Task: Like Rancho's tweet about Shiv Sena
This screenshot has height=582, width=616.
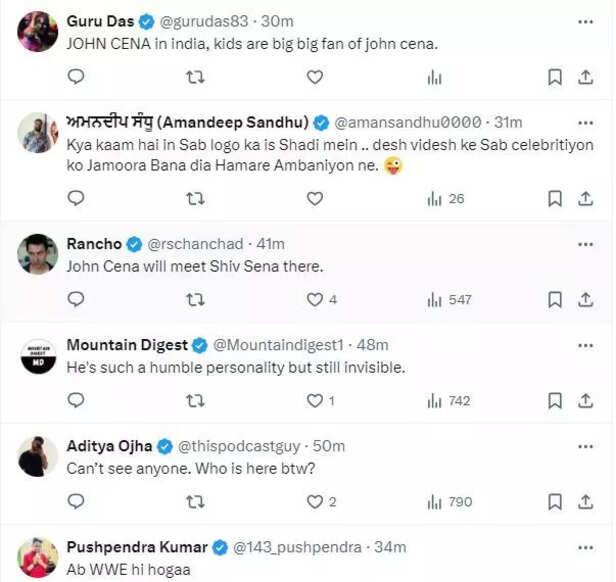Action: 315,299
